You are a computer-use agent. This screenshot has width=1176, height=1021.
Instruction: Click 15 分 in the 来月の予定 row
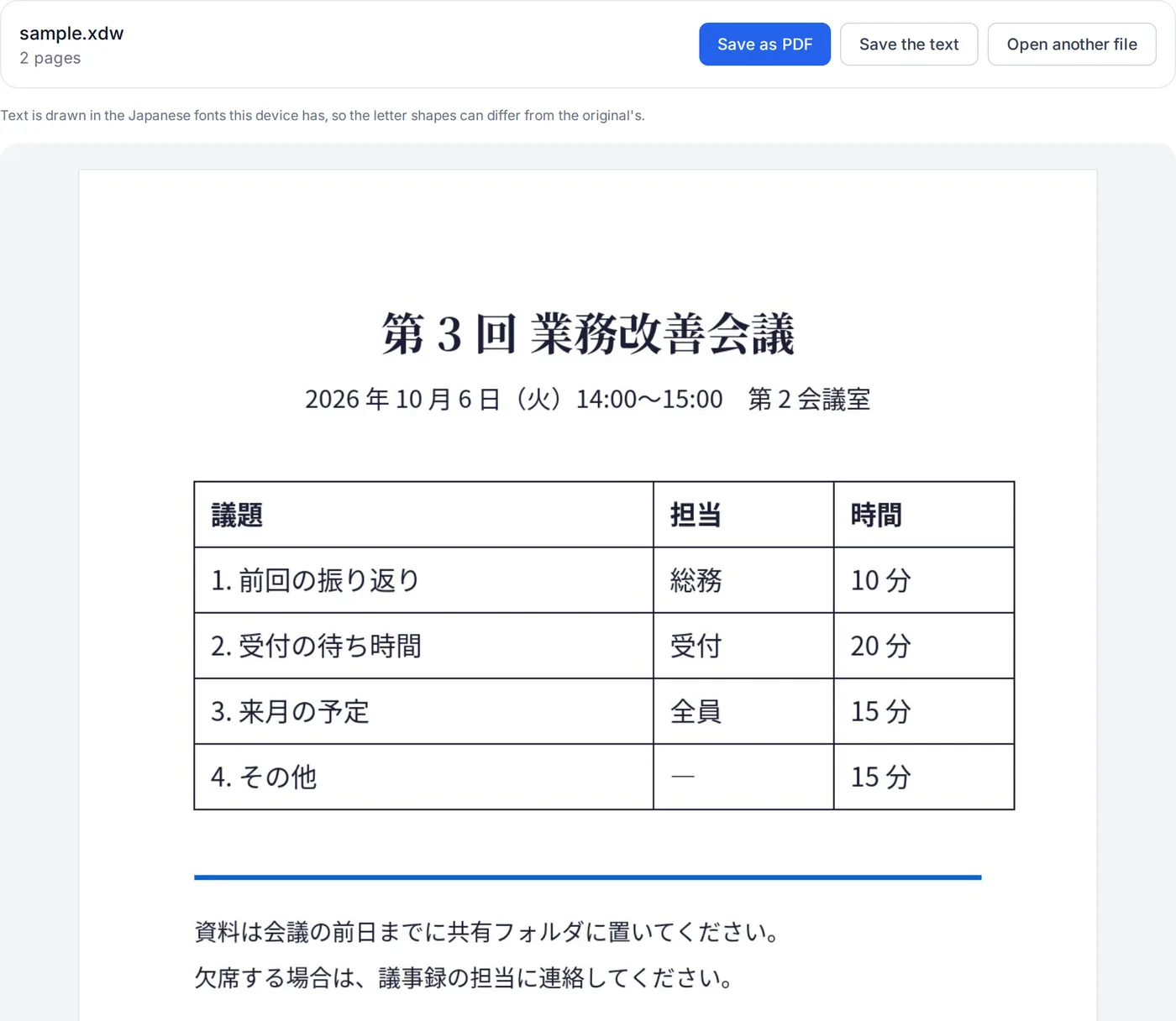pos(924,711)
